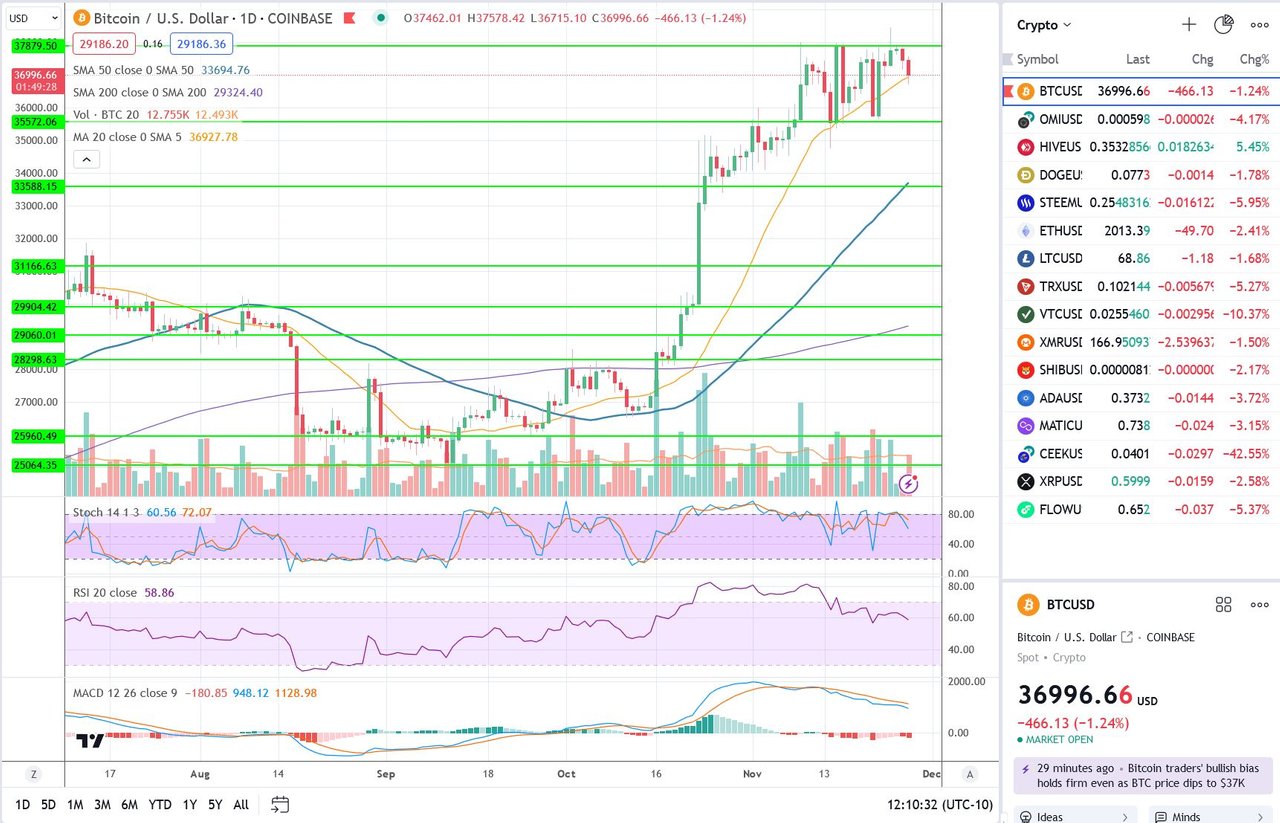Set the time range to 1D
Screen dimensions: 1280x823
[21, 804]
